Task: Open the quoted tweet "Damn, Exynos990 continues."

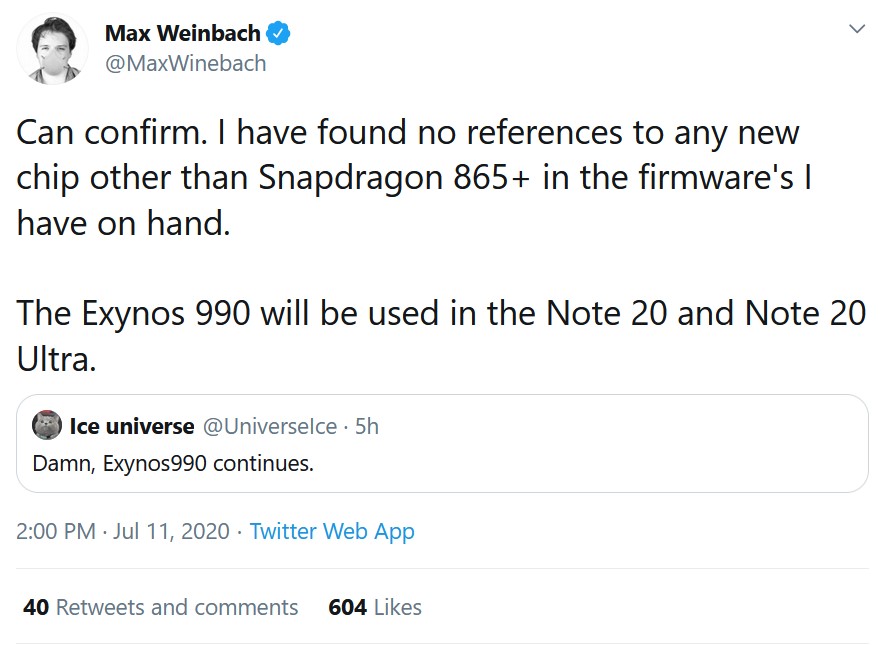Action: 442,443
